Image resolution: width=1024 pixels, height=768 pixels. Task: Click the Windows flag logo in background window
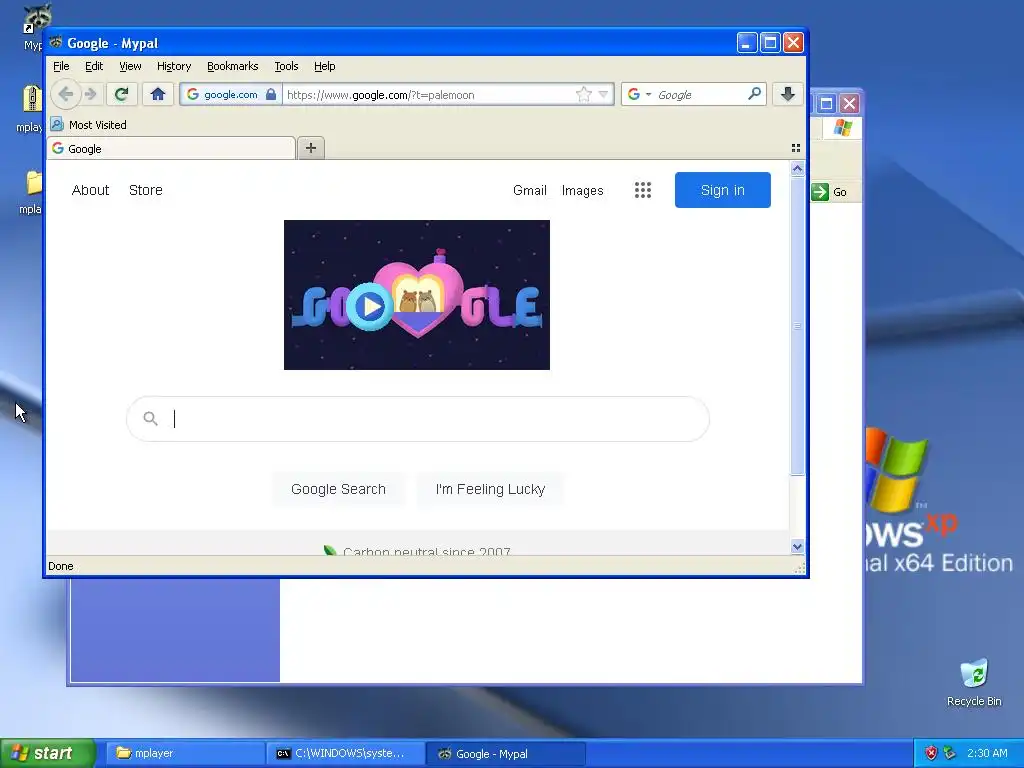[x=842, y=127]
